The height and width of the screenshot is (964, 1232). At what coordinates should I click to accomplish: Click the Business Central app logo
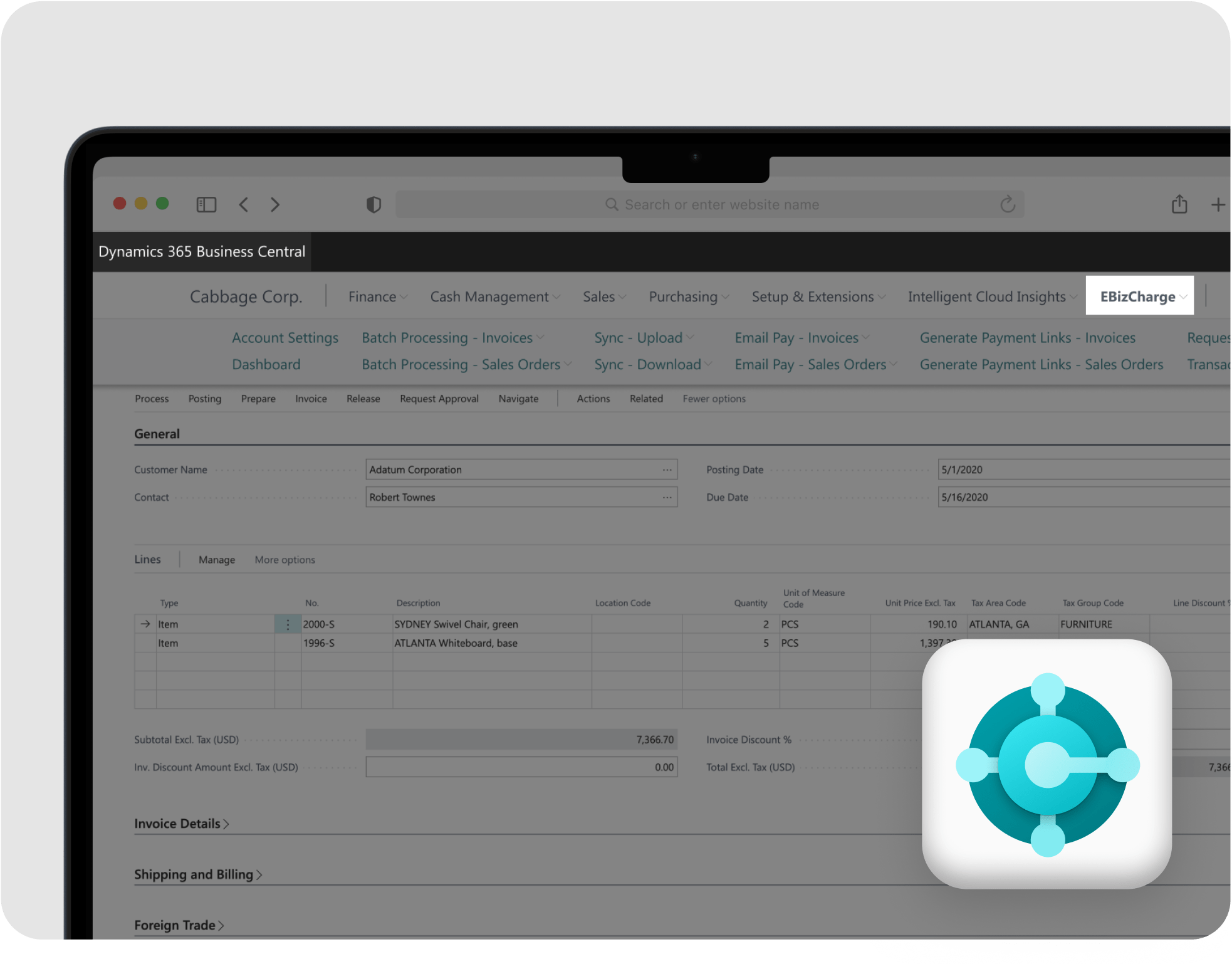point(1047,765)
